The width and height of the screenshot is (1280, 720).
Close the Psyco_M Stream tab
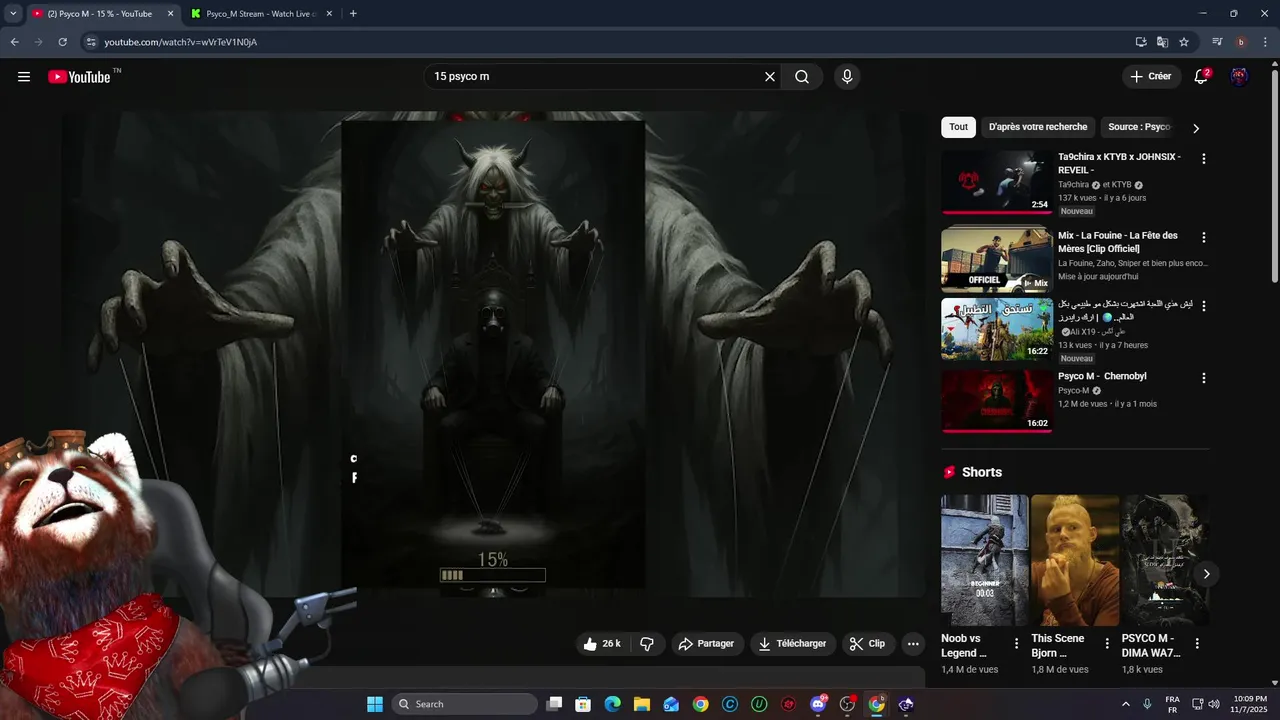pos(330,14)
